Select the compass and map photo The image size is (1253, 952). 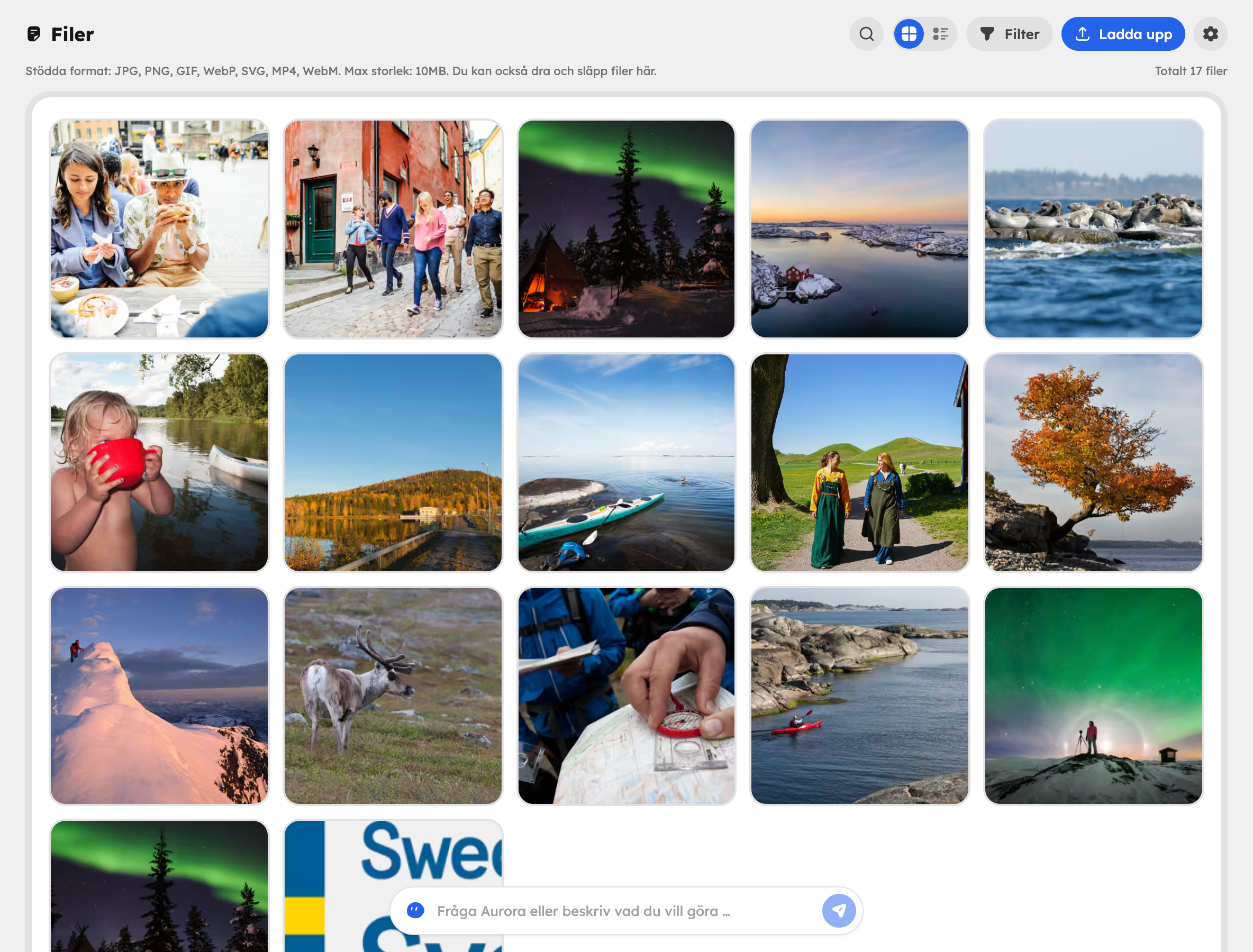pyautogui.click(x=626, y=696)
